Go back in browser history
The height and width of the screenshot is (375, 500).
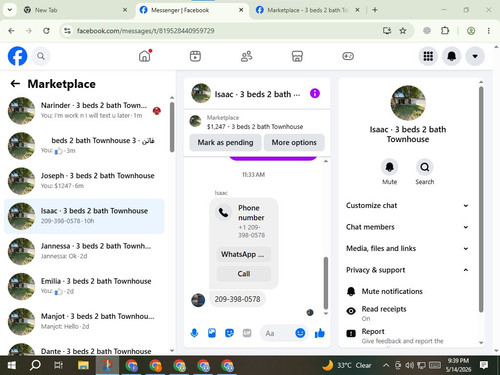pyautogui.click(x=11, y=31)
